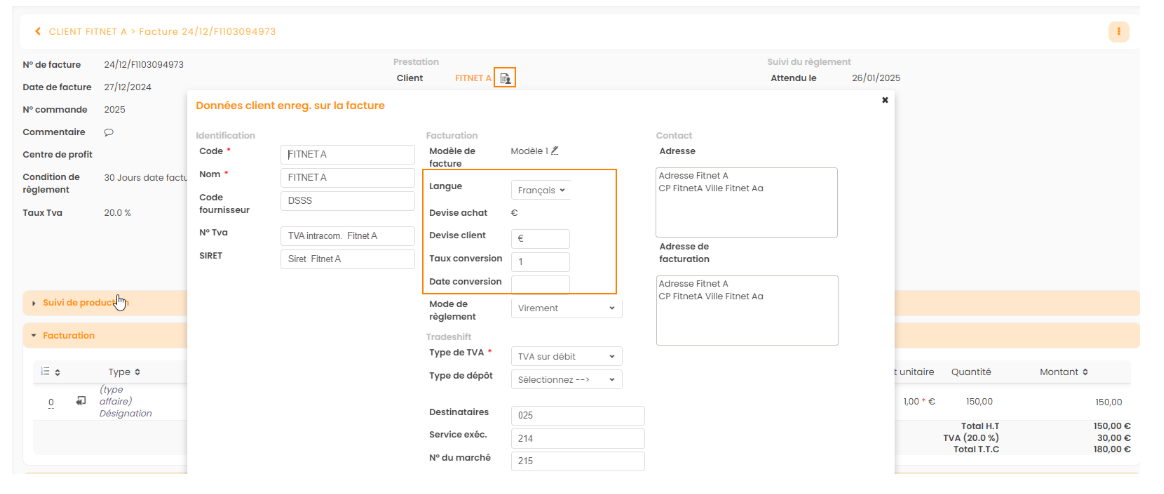Click the edit pencil next to Modèle 1
The height and width of the screenshot is (494, 1164).
click(555, 151)
